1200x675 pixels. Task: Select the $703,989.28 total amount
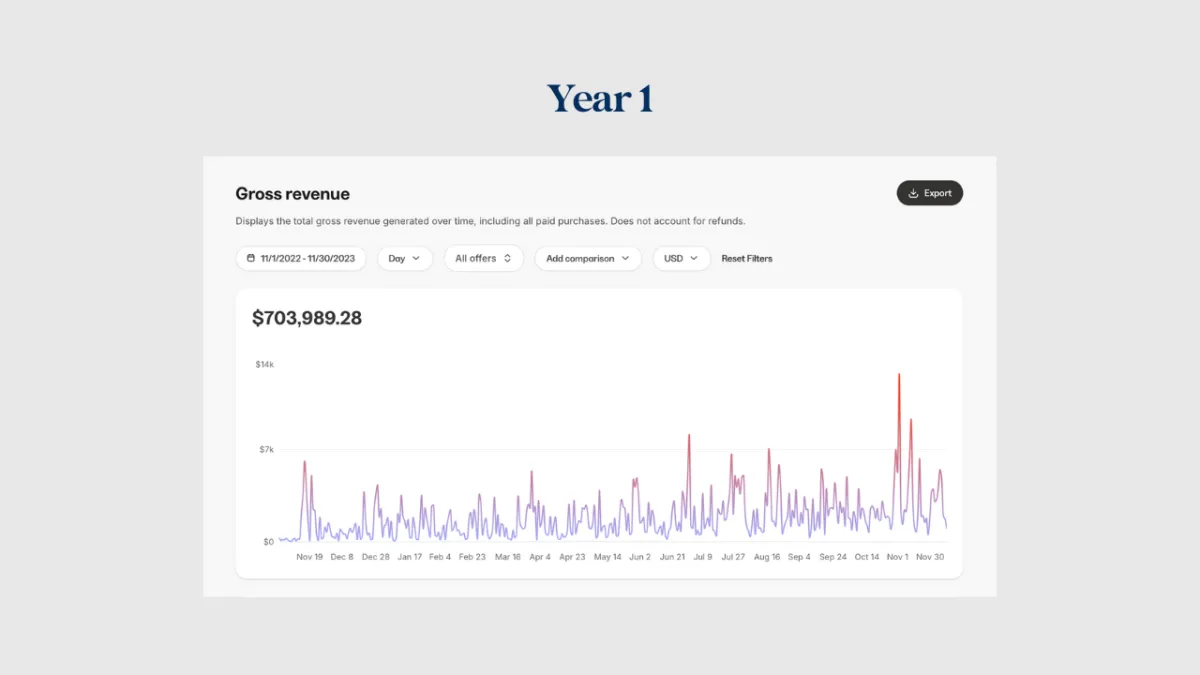(307, 318)
